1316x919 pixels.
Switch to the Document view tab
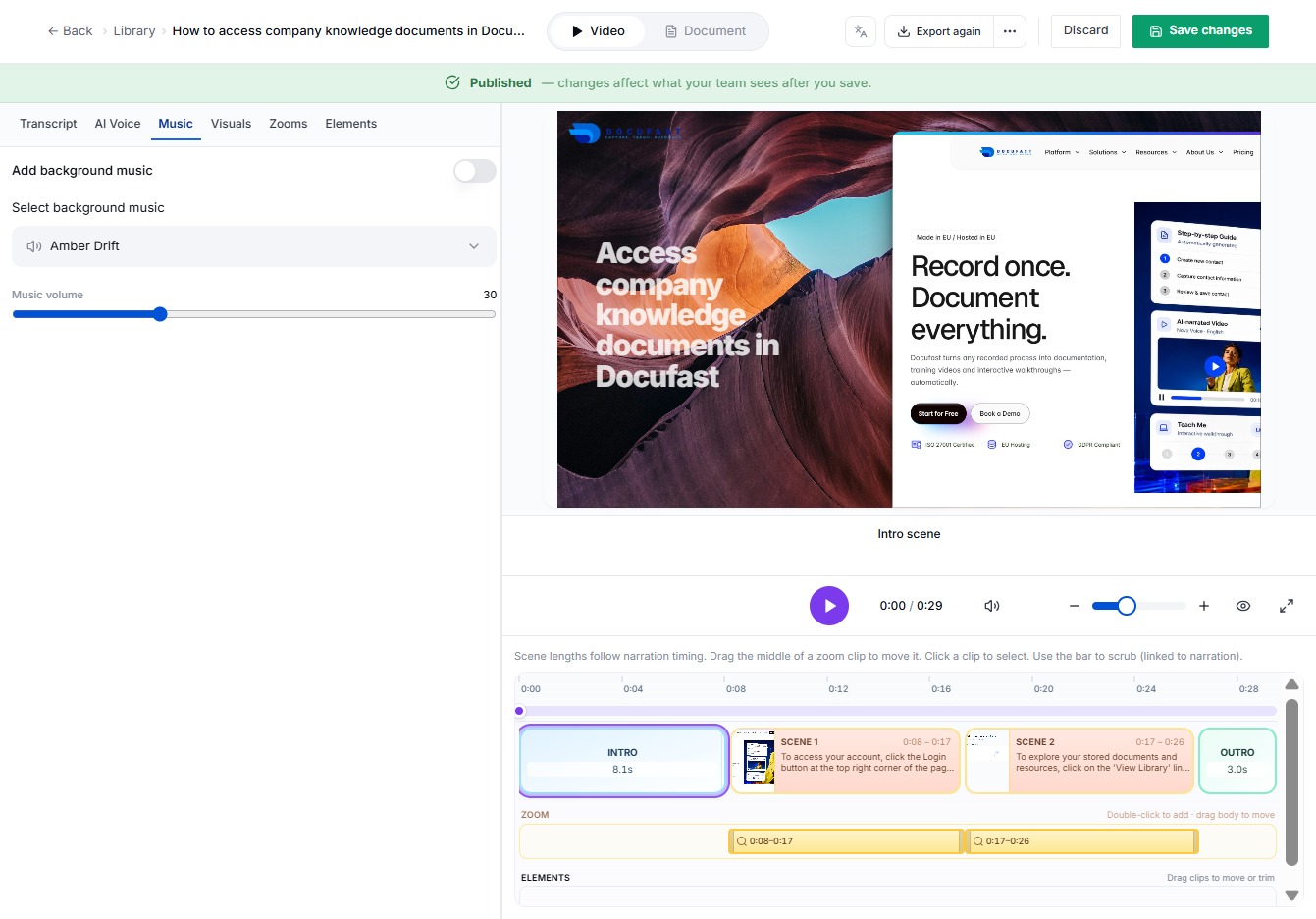706,31
